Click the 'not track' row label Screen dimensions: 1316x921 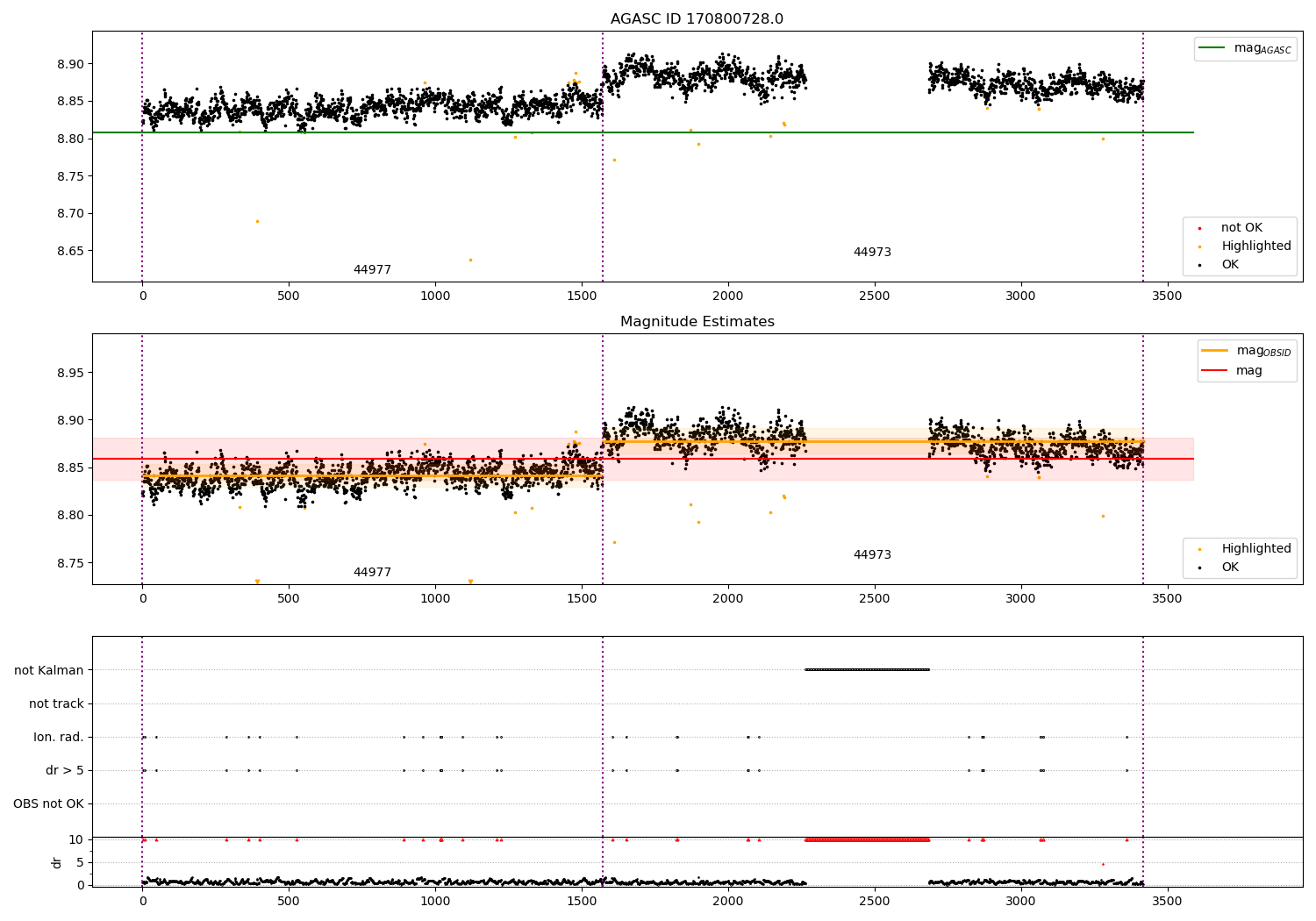tap(56, 703)
